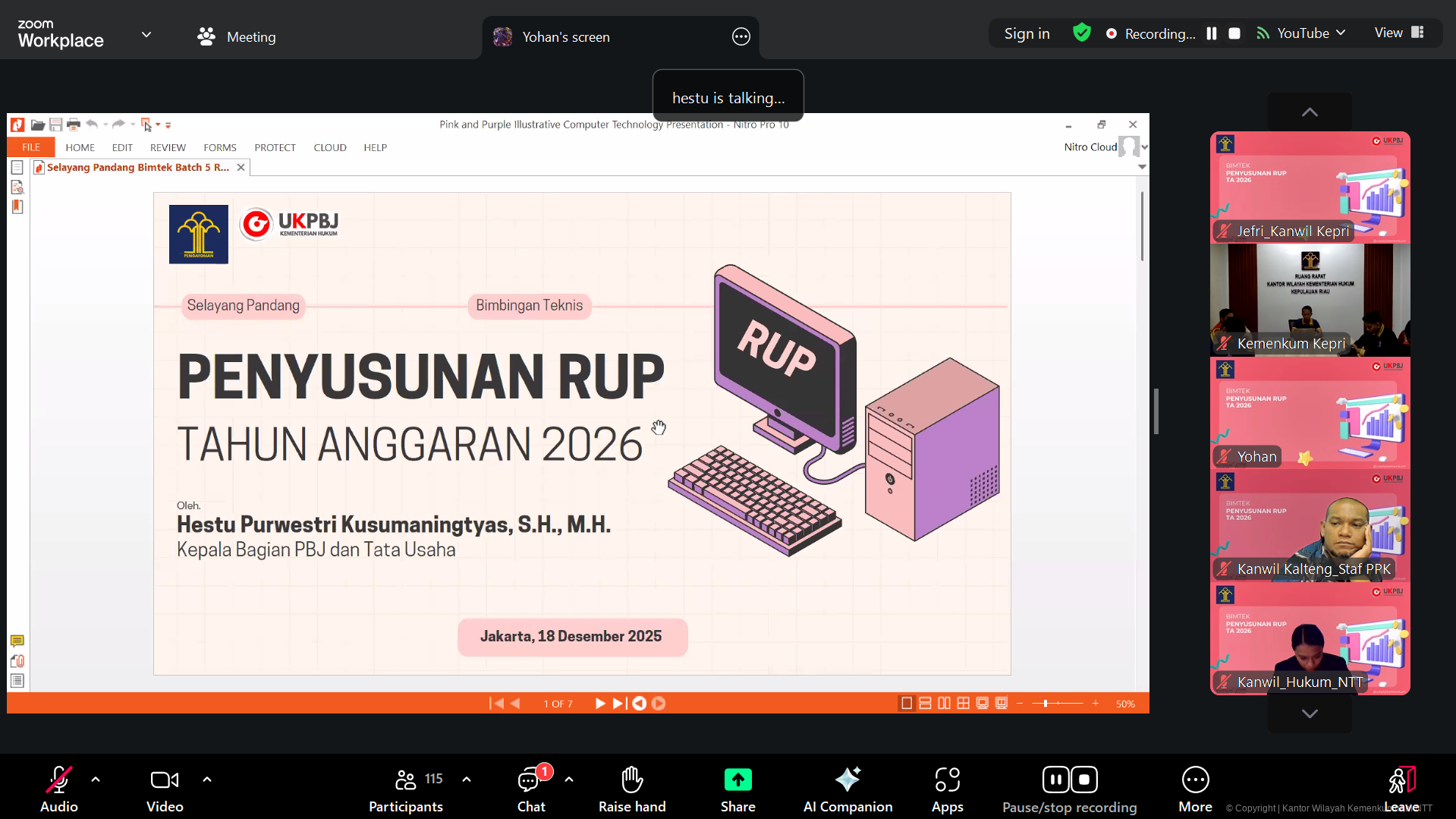
Task: Turn on camera with Video button
Action: click(x=165, y=780)
